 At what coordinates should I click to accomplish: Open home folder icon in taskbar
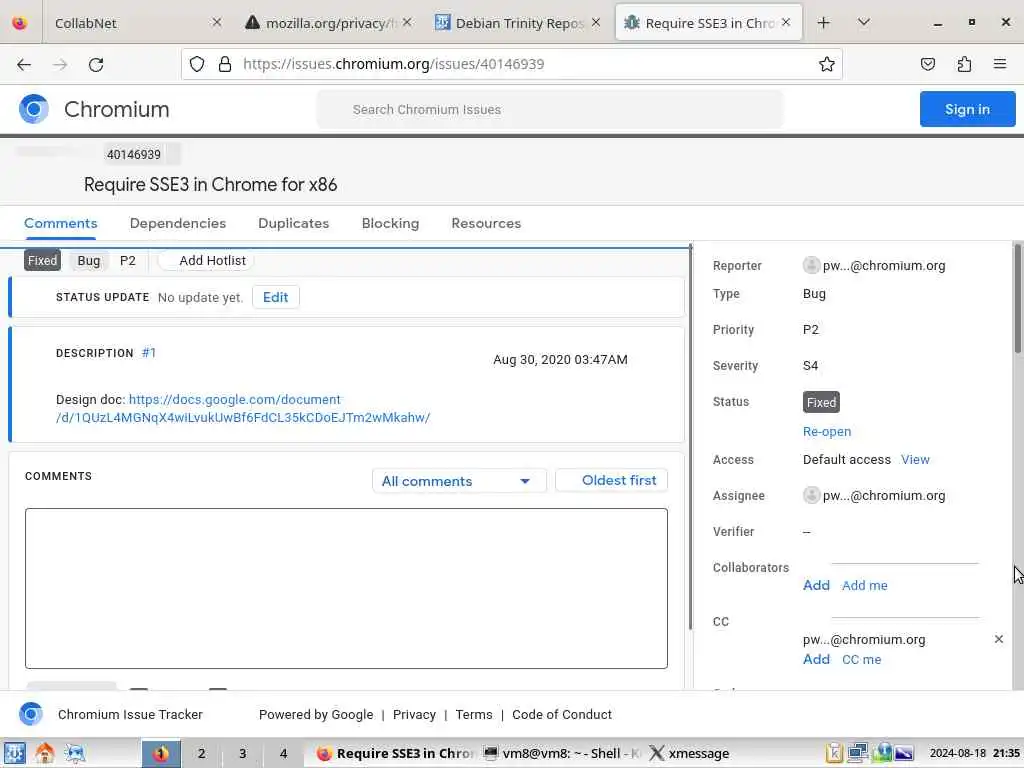point(45,753)
